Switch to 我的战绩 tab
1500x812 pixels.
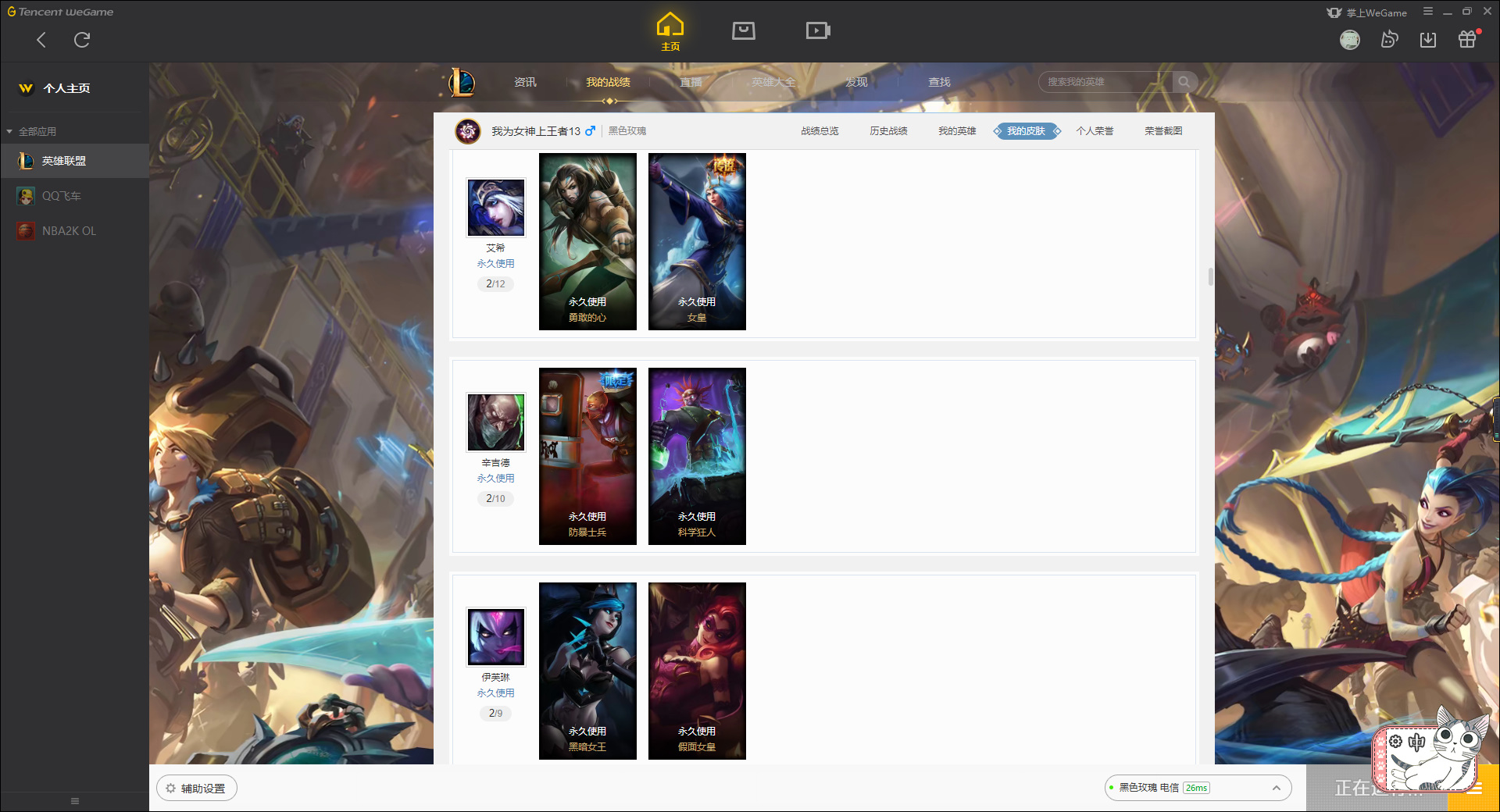pos(608,82)
